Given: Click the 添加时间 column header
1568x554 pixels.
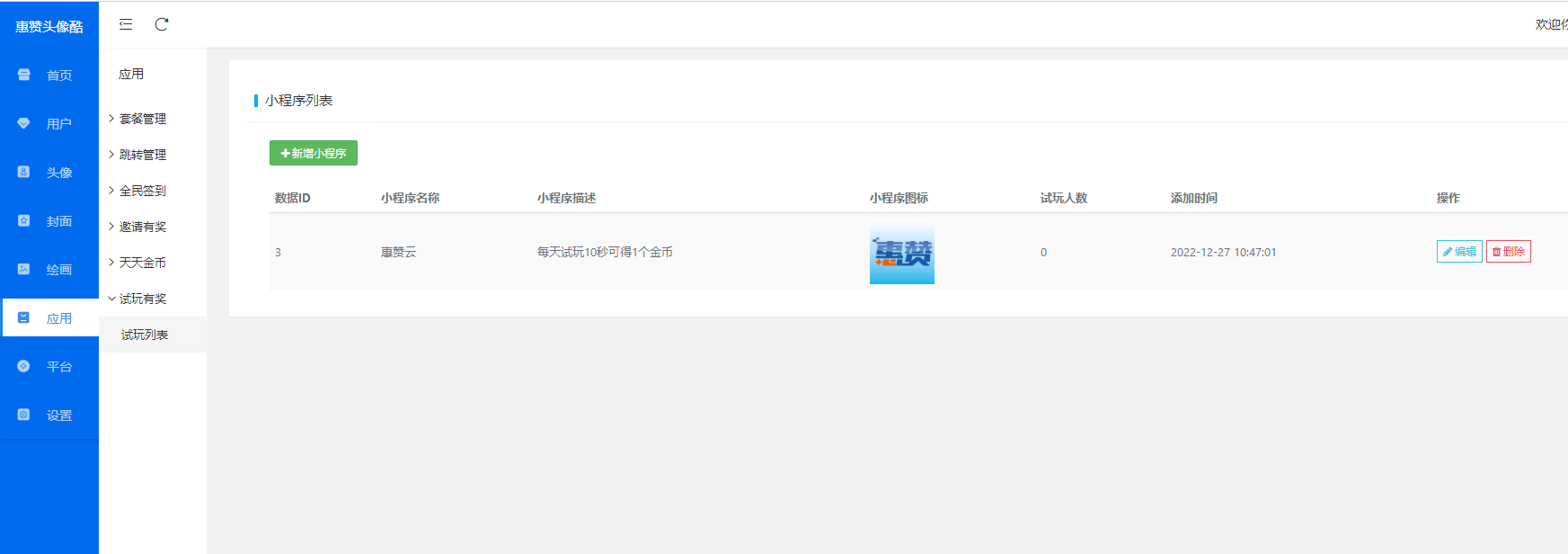Looking at the screenshot, I should pos(1194,198).
